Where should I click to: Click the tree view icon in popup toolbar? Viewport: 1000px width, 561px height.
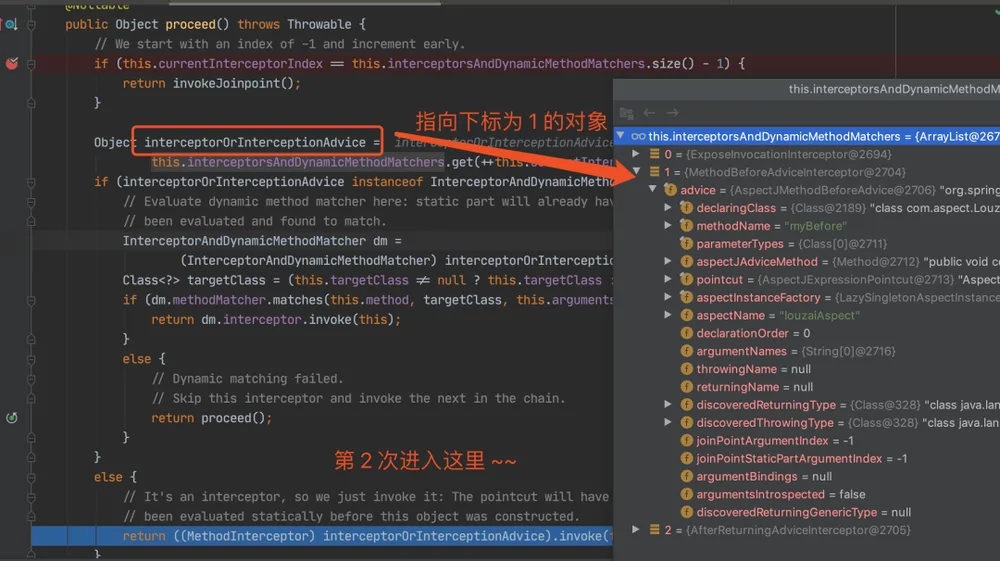coord(626,113)
